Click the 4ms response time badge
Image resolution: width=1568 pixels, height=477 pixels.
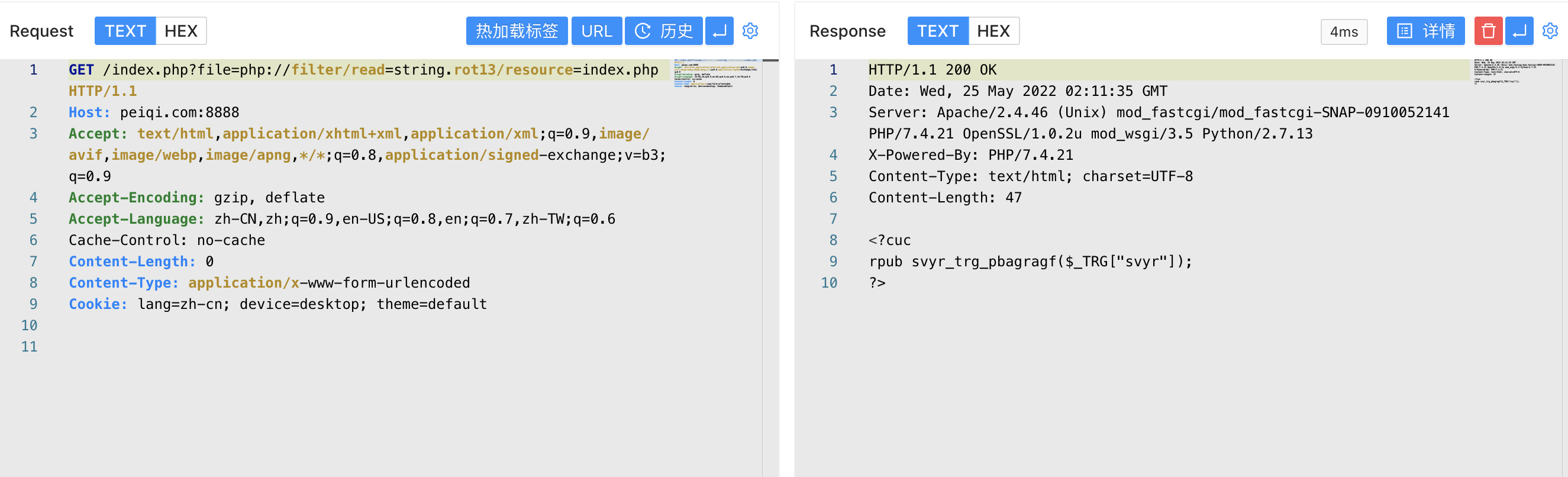(1343, 32)
